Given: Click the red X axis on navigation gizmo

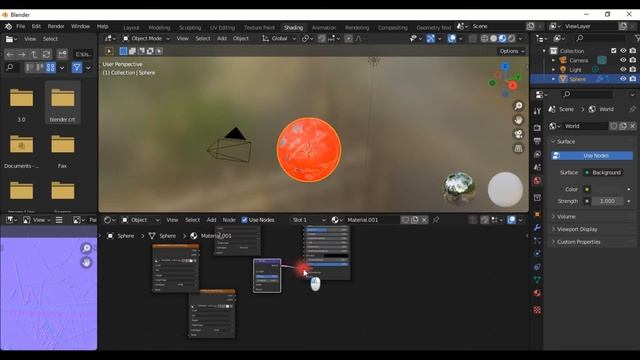Looking at the screenshot, I should pos(513,85).
